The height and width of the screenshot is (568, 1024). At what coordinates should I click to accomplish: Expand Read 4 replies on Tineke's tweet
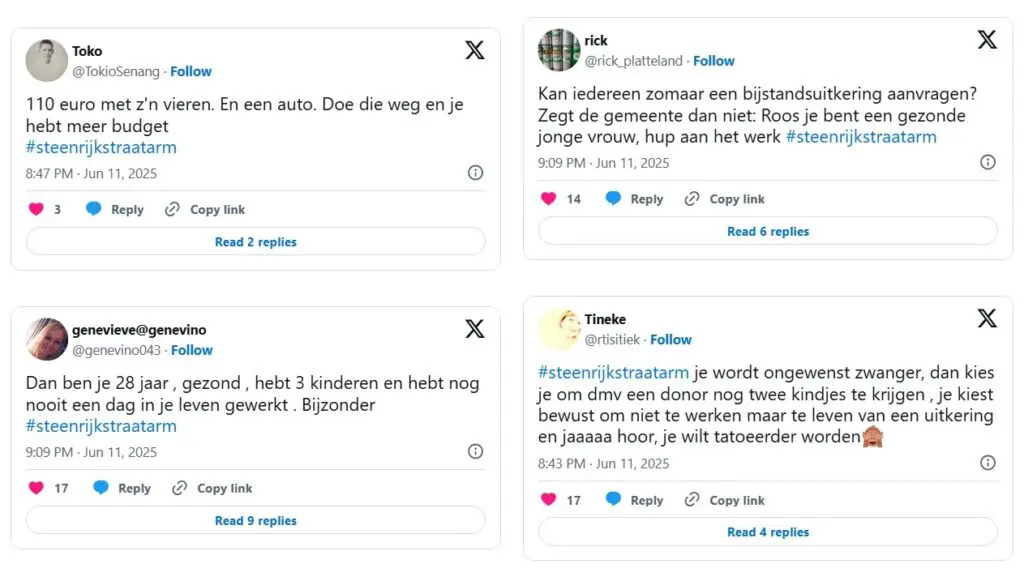click(768, 532)
